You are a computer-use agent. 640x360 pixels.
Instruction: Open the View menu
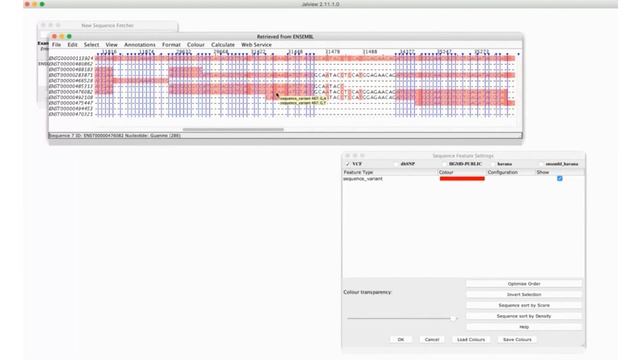[x=111, y=44]
